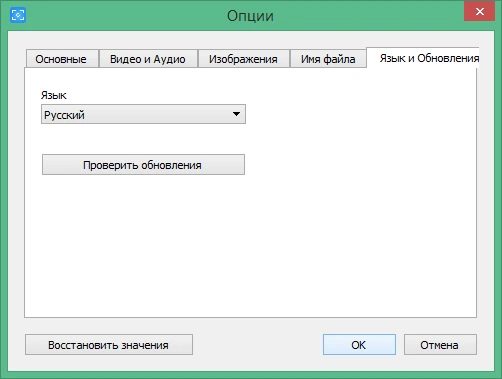
Task: Click the Восстановить значения button
Action: pos(109,345)
